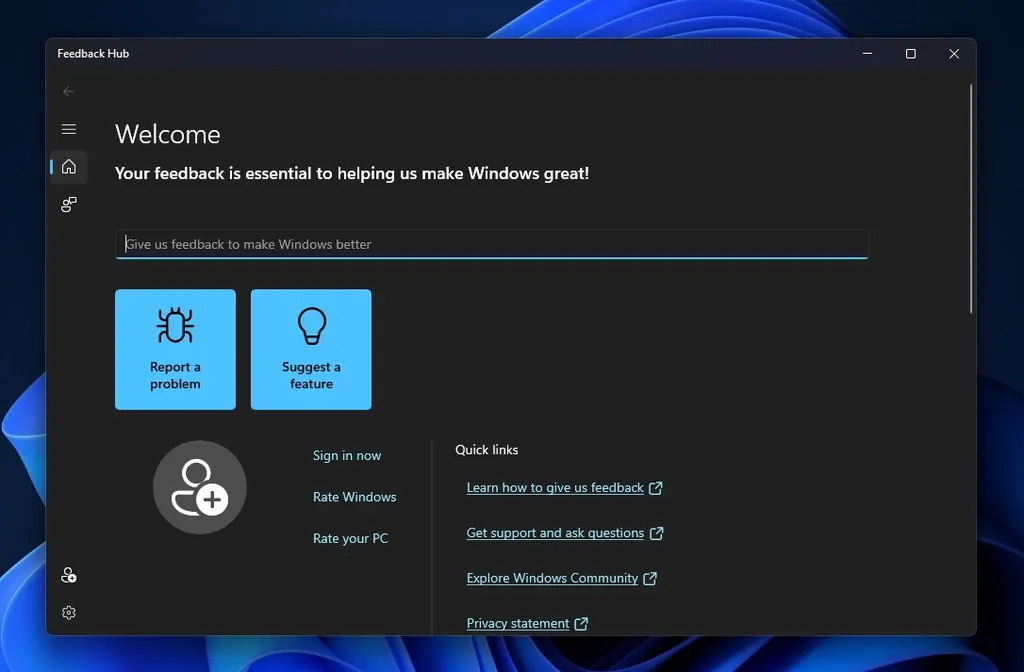The width and height of the screenshot is (1024, 672).
Task: Click the back arrow icon
Action: [x=68, y=92]
